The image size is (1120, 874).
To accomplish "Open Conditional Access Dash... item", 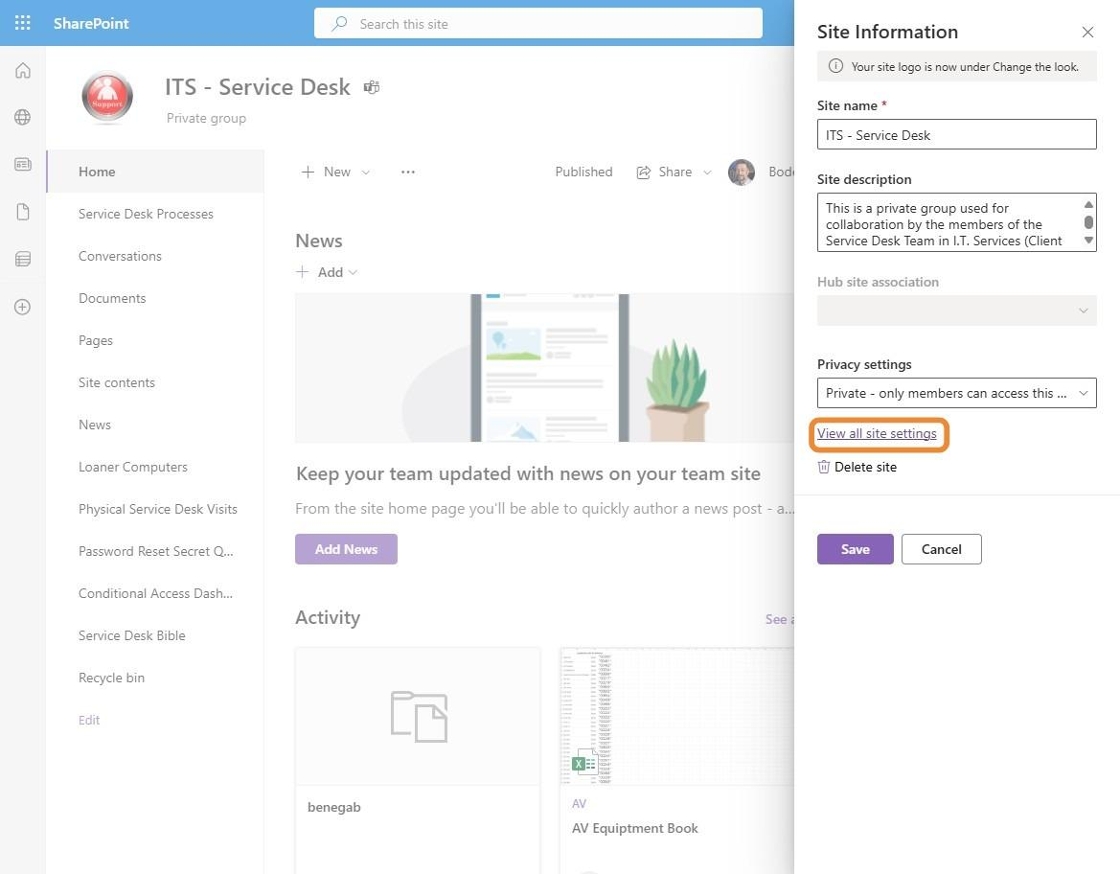I will click(x=155, y=593).
